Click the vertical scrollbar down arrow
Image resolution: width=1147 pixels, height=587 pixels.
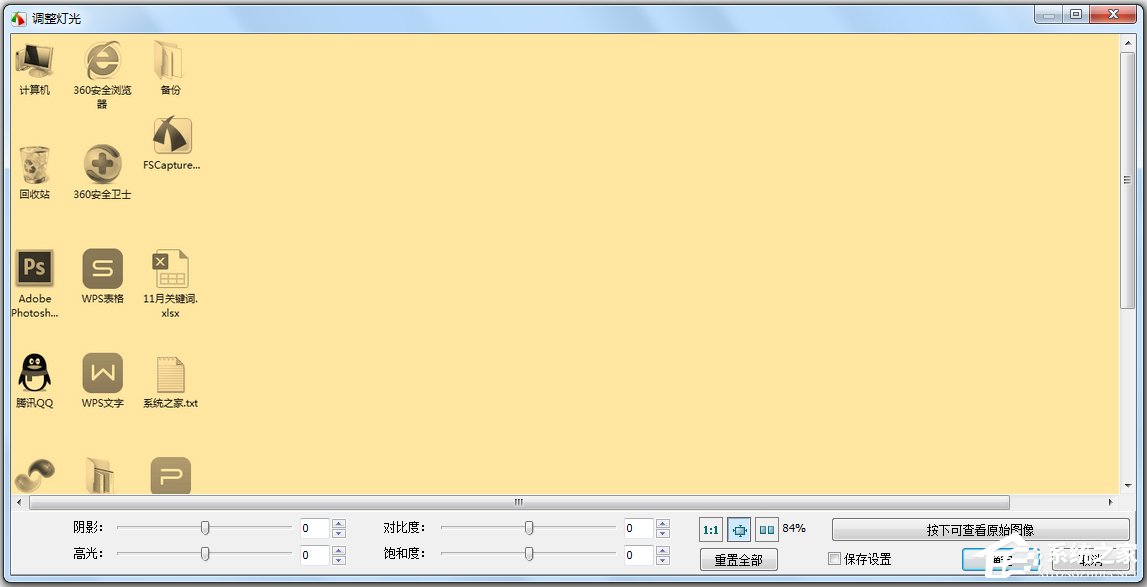pyautogui.click(x=1127, y=485)
